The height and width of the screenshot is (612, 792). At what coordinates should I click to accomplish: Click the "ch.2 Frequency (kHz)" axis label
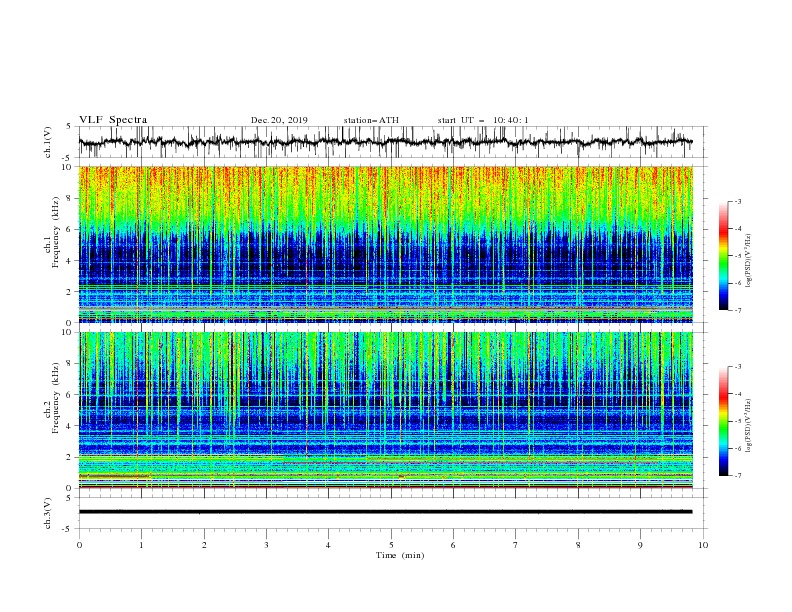(53, 410)
